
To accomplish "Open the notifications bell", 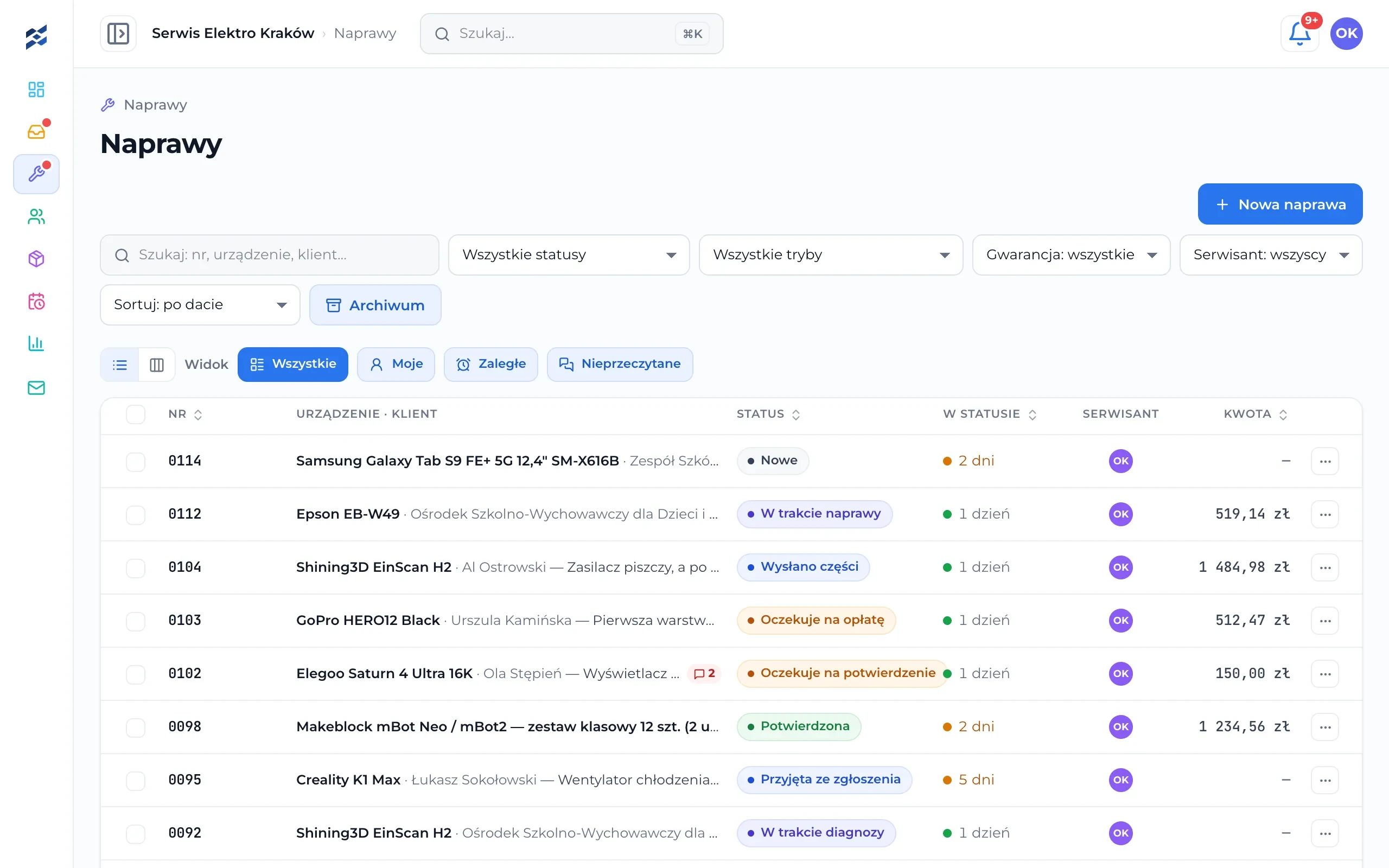I will [x=1299, y=34].
